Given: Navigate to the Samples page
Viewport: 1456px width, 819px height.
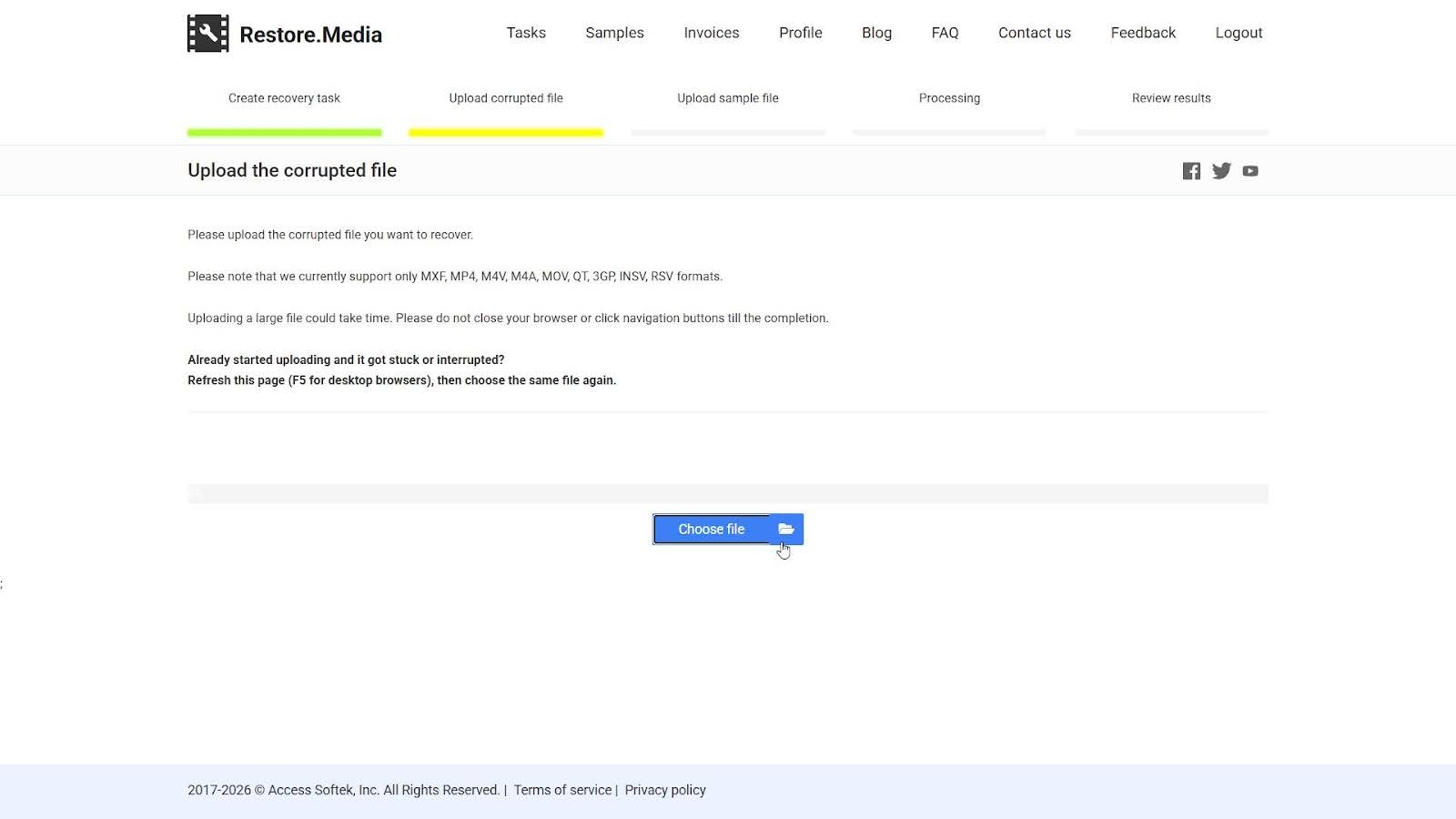Looking at the screenshot, I should [614, 33].
